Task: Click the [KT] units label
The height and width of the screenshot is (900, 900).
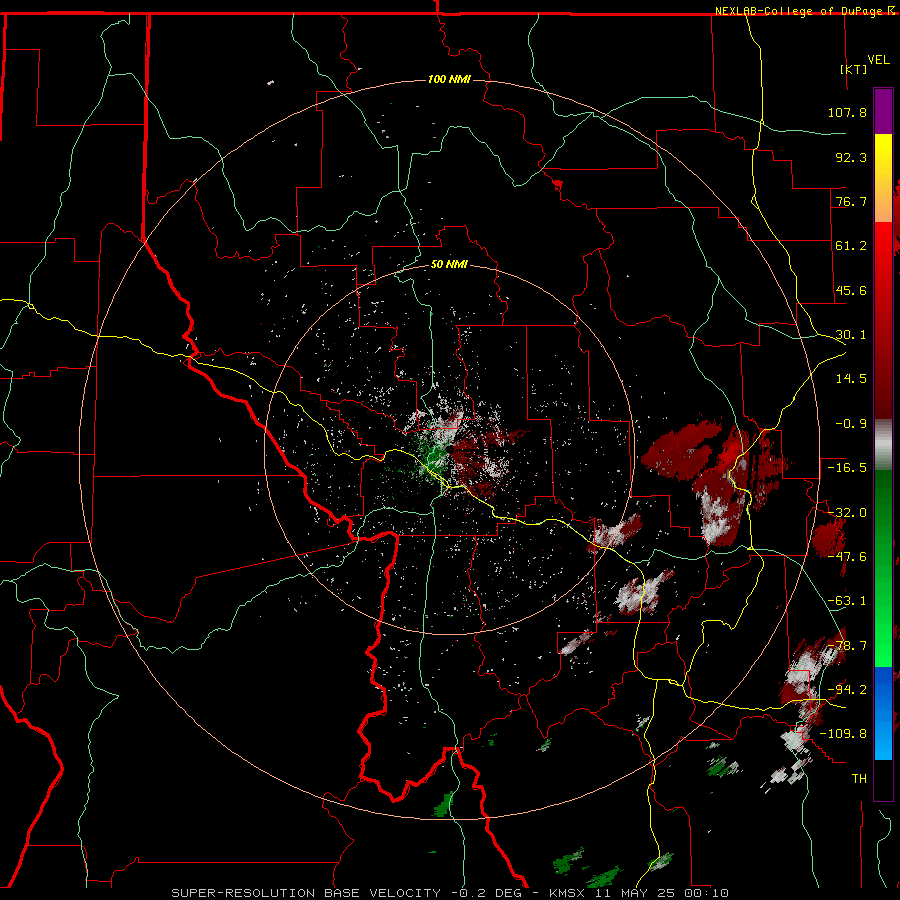Action: coord(854,69)
